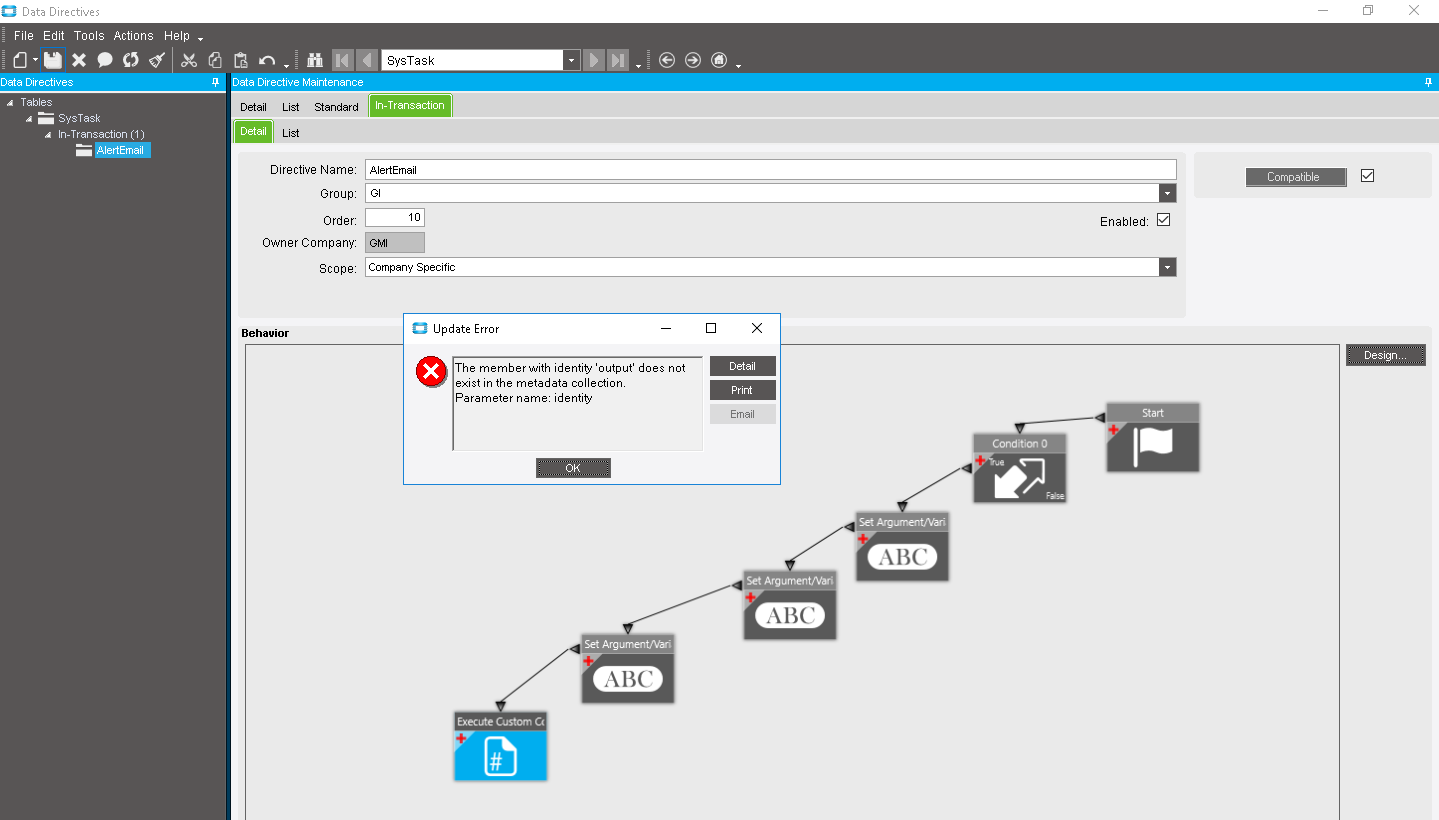The image size is (1439, 820).
Task: Select the Set Argument node connected to Execute Custom Code
Action: 628,669
